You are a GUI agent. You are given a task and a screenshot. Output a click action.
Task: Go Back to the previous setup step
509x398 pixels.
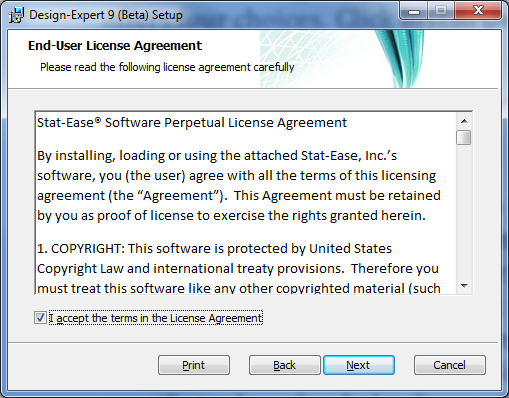click(x=284, y=365)
